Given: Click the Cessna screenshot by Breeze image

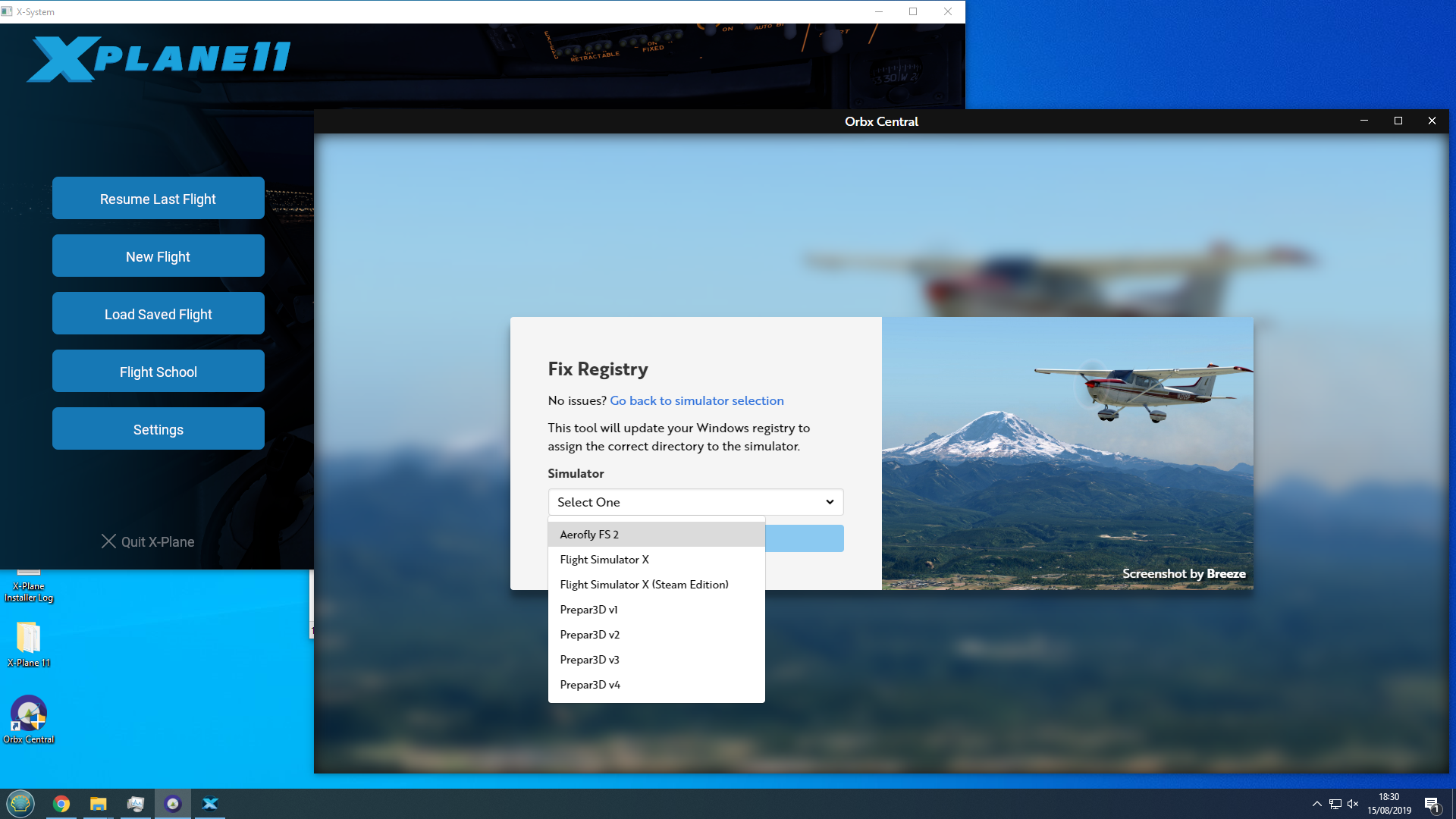Looking at the screenshot, I should [1068, 453].
